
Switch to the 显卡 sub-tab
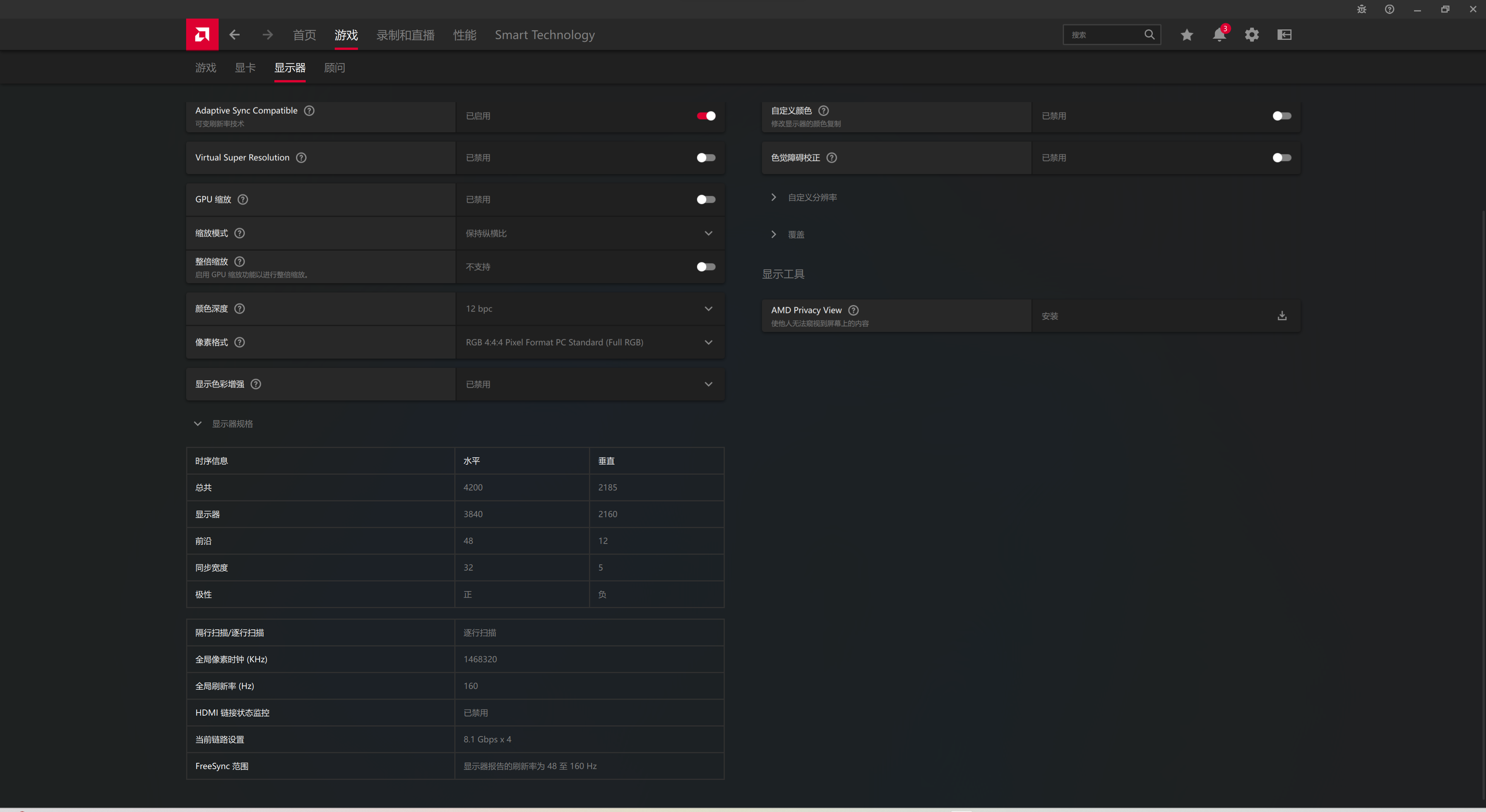245,67
